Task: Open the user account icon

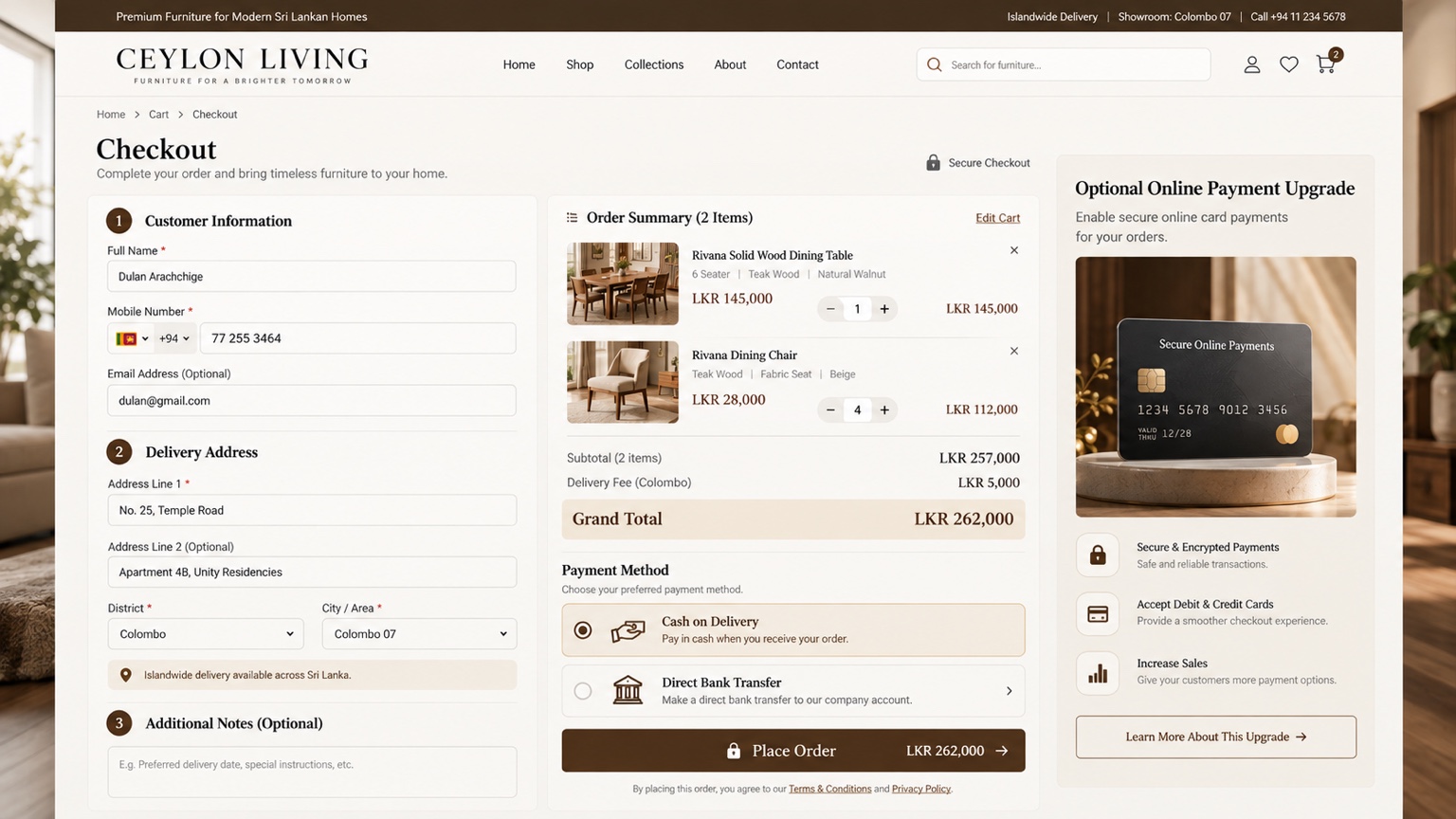Action: pyautogui.click(x=1251, y=64)
